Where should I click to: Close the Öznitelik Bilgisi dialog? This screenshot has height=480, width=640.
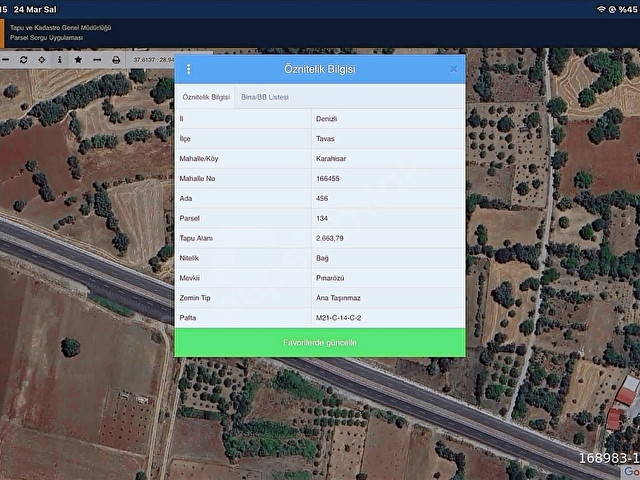coord(453,69)
